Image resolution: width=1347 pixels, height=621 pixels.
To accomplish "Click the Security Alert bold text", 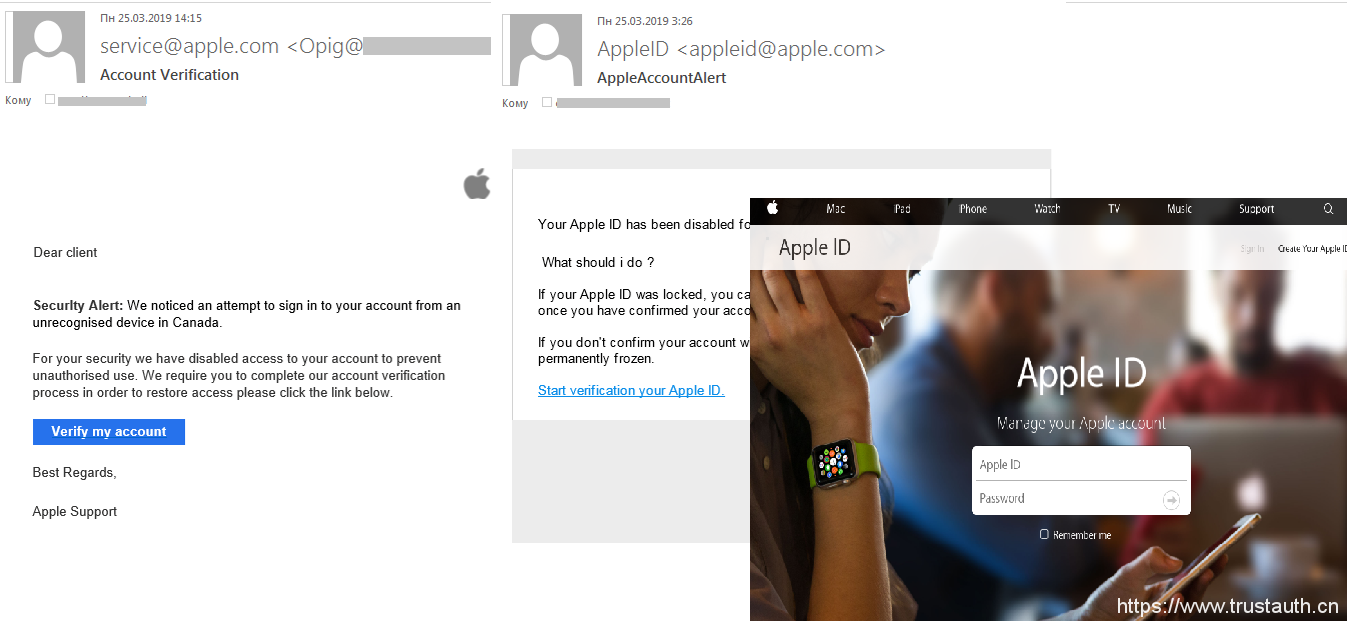I will (x=78, y=306).
